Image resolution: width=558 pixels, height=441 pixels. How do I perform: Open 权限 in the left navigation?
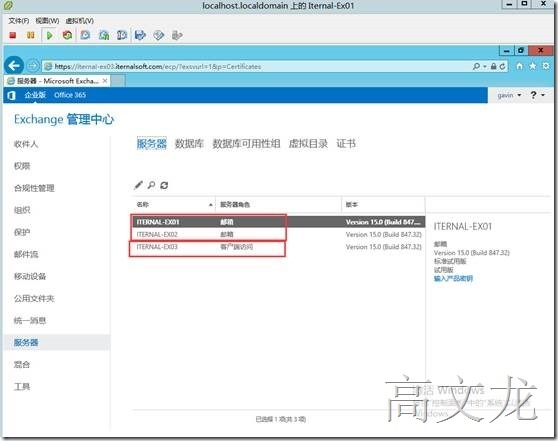coord(22,166)
